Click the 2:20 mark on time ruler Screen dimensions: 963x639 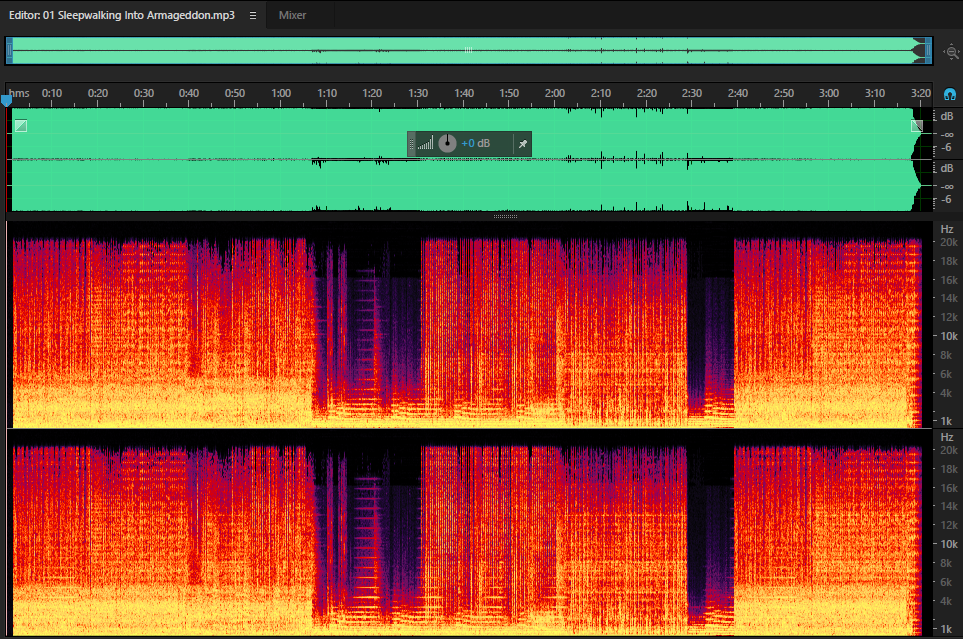(x=647, y=93)
